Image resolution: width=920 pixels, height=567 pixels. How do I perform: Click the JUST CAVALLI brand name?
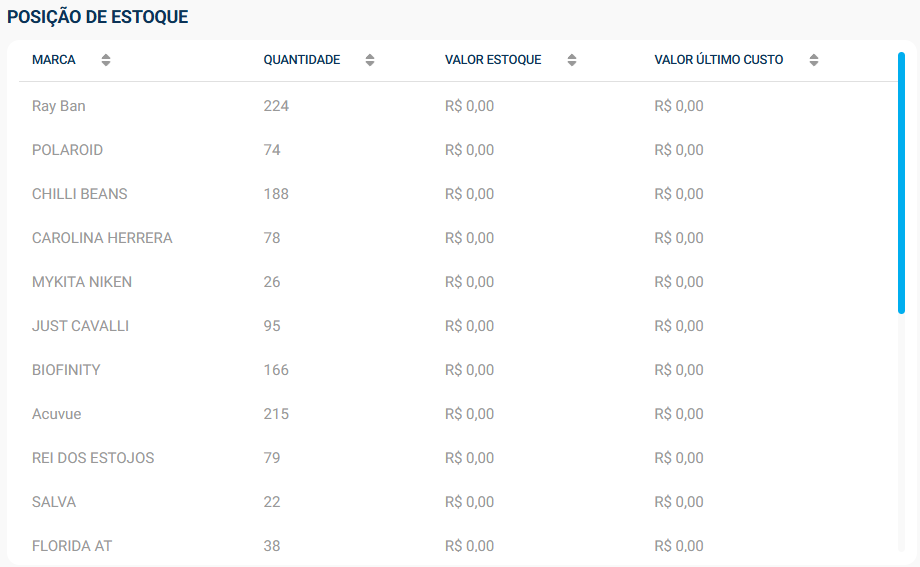click(x=80, y=326)
